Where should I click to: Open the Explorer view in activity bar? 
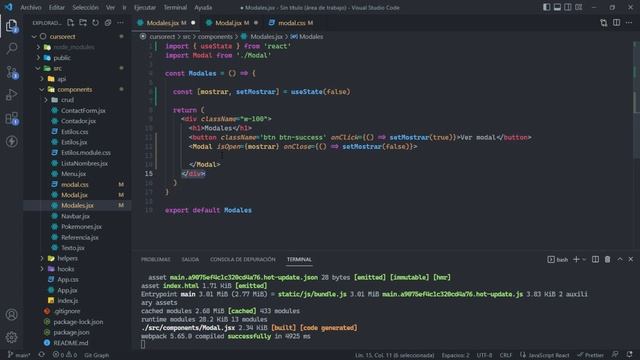[x=12, y=26]
